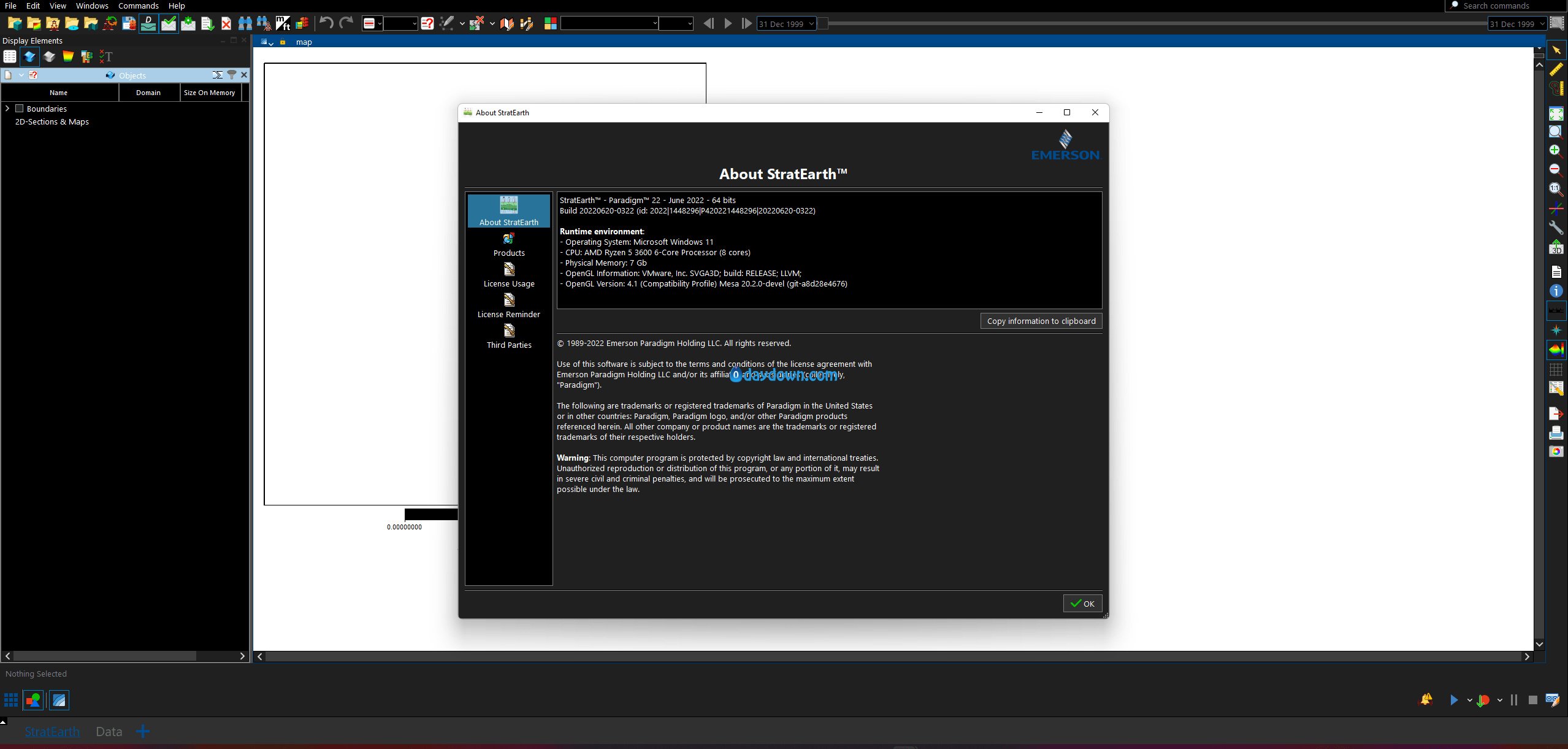Open the File menu

click(10, 6)
